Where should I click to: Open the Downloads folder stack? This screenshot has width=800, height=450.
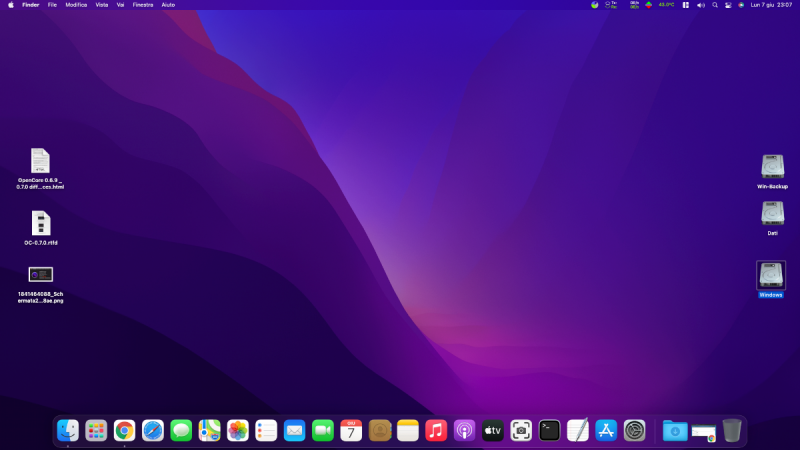click(675, 430)
